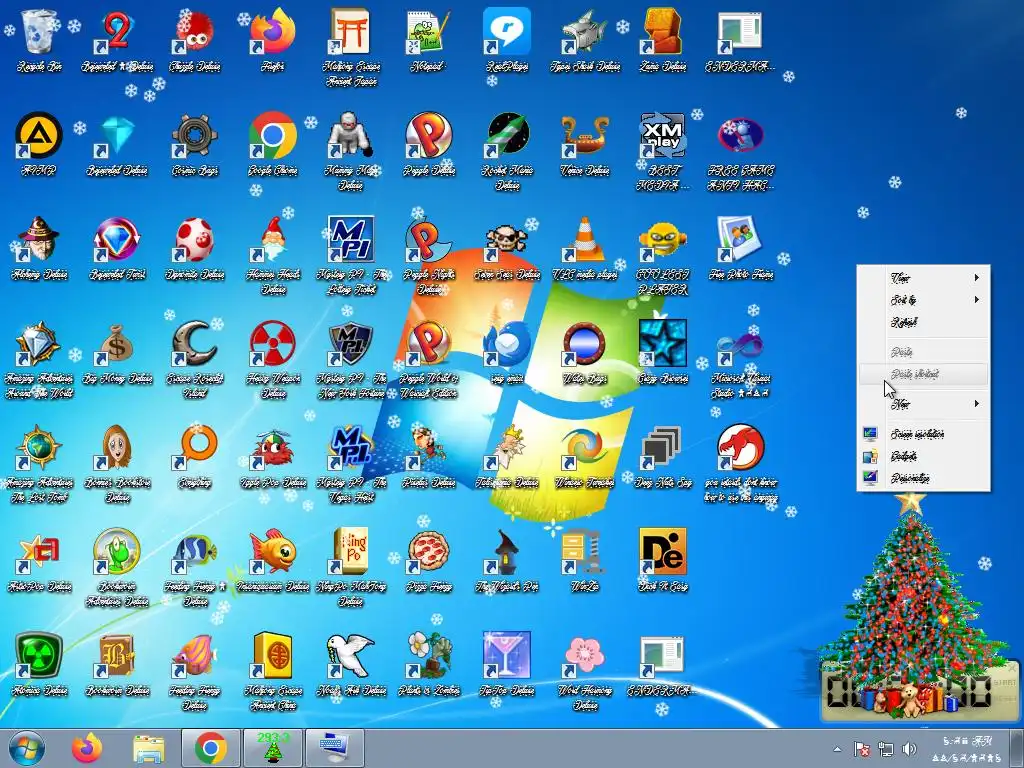
Task: Choose Gadgets from the context menu
Action: click(x=923, y=456)
